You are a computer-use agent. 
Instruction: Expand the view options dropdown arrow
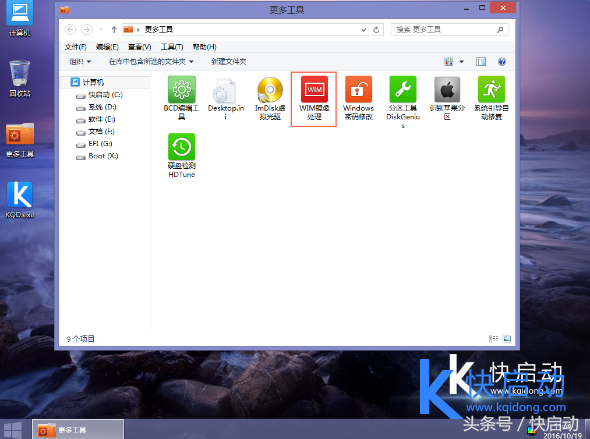pyautogui.click(x=461, y=61)
